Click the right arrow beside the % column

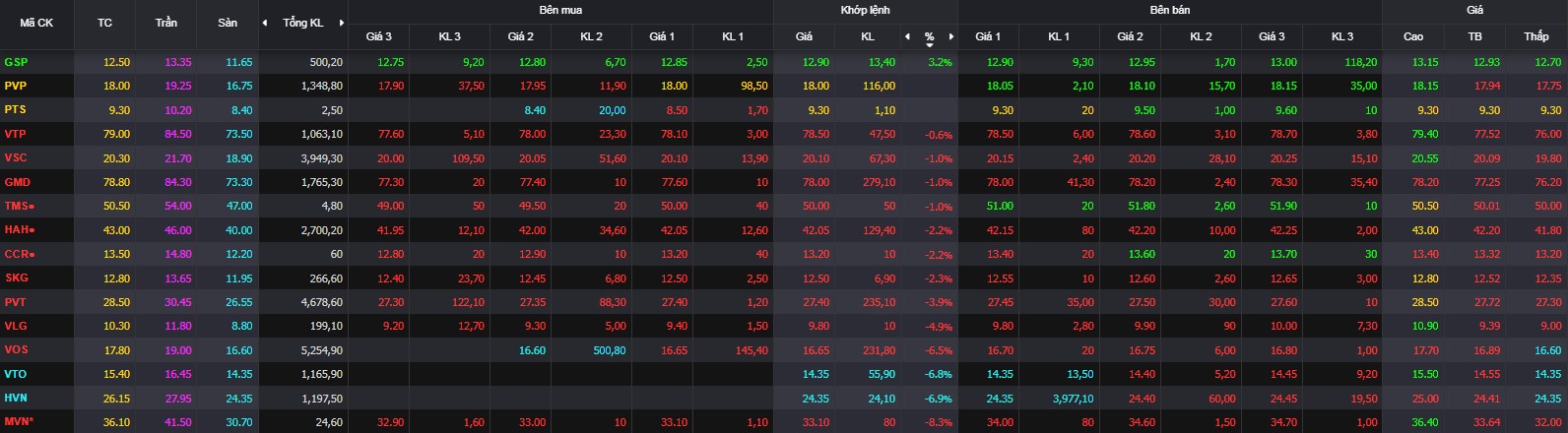950,36
